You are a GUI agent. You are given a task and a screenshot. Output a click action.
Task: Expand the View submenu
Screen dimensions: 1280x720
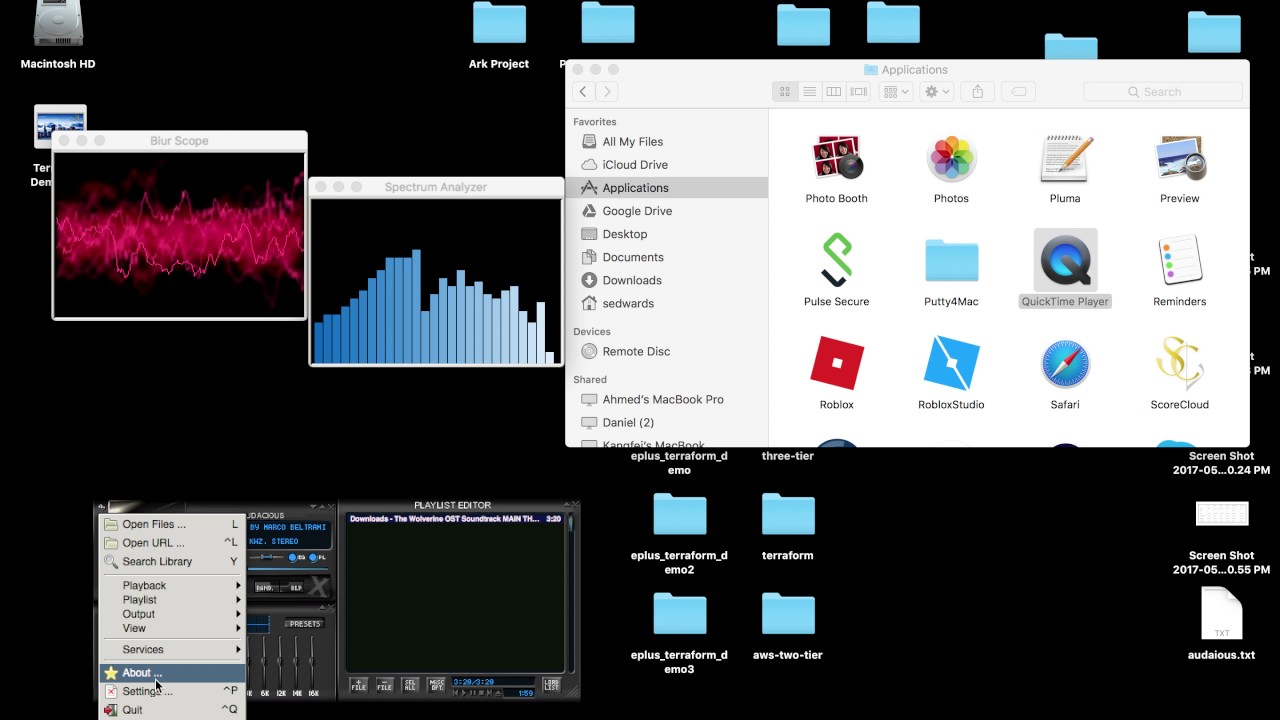(x=172, y=628)
